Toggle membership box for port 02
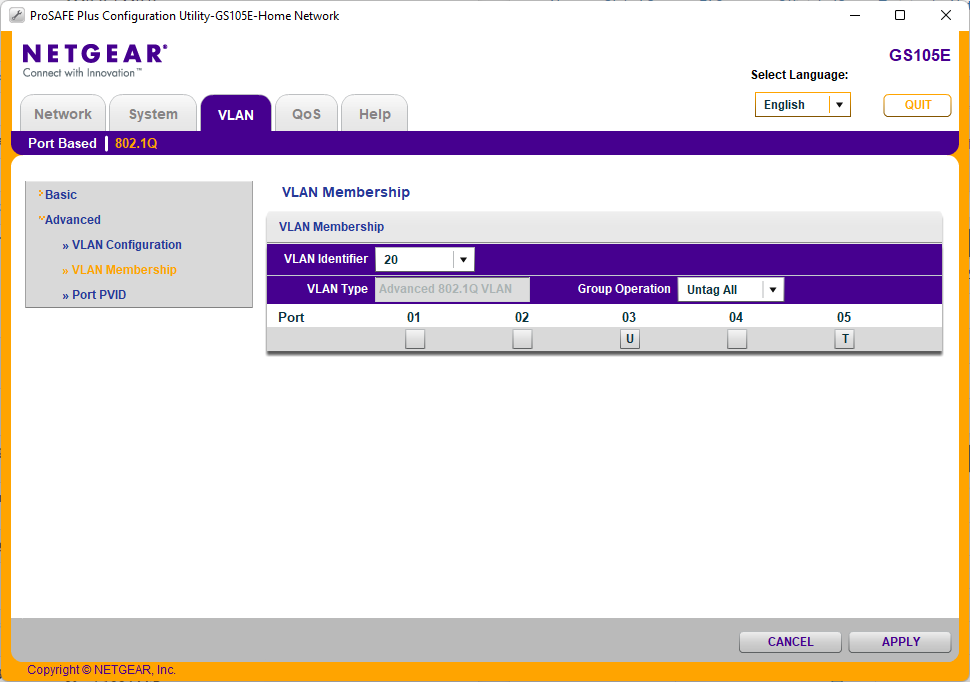 point(522,339)
